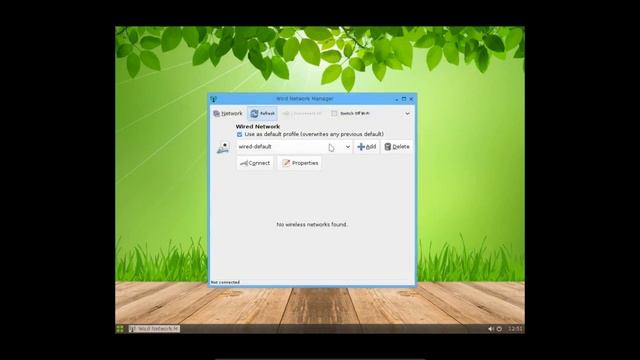Click the 'No wireless networks found.' message
640x360 pixels.
pyautogui.click(x=312, y=224)
